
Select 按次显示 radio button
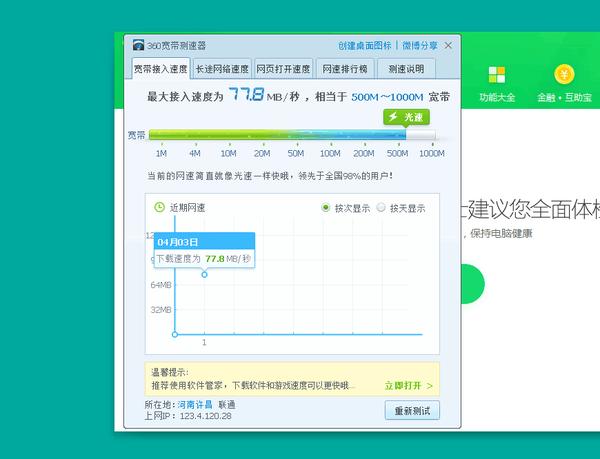pyautogui.click(x=326, y=208)
